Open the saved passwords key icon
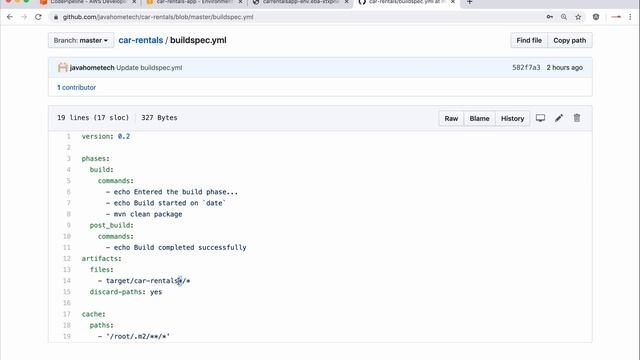640x360 pixels. pos(550,17)
